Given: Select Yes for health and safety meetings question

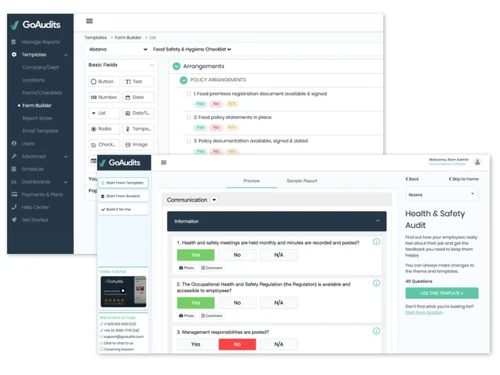Looking at the screenshot, I should [196, 255].
